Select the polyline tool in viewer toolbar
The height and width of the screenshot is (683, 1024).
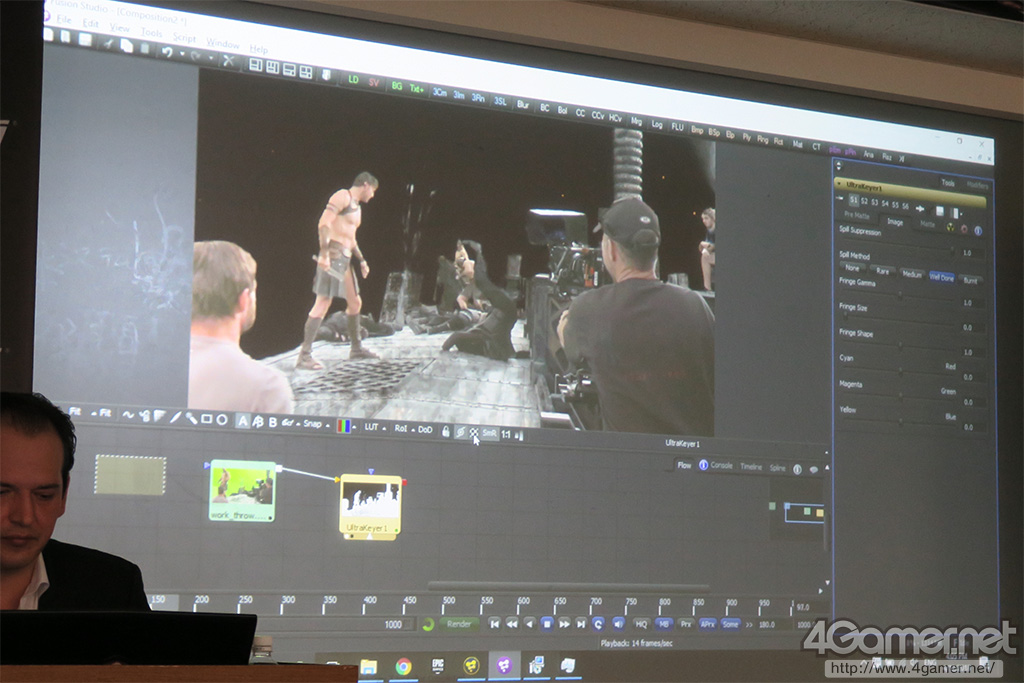(128, 415)
